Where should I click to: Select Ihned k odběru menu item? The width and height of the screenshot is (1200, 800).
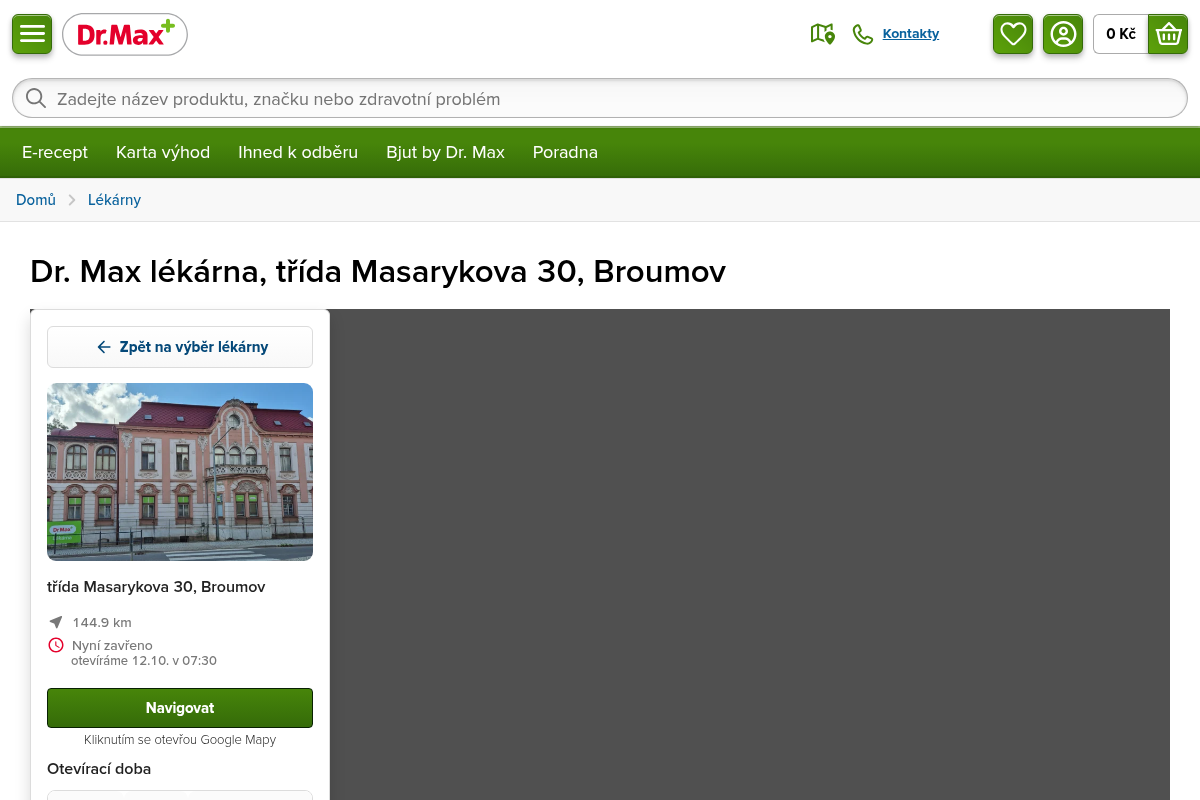point(298,152)
